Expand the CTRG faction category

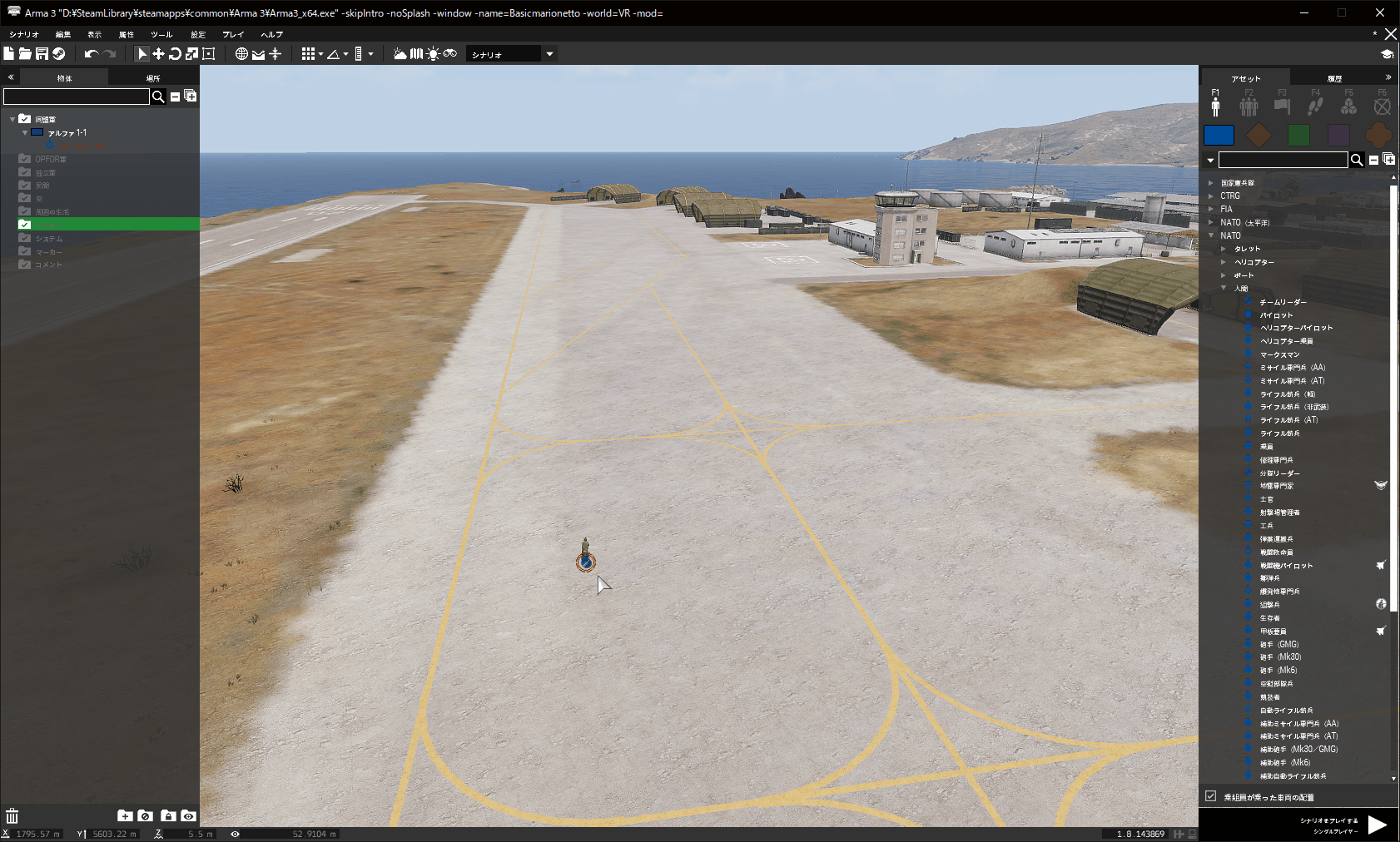click(1211, 196)
